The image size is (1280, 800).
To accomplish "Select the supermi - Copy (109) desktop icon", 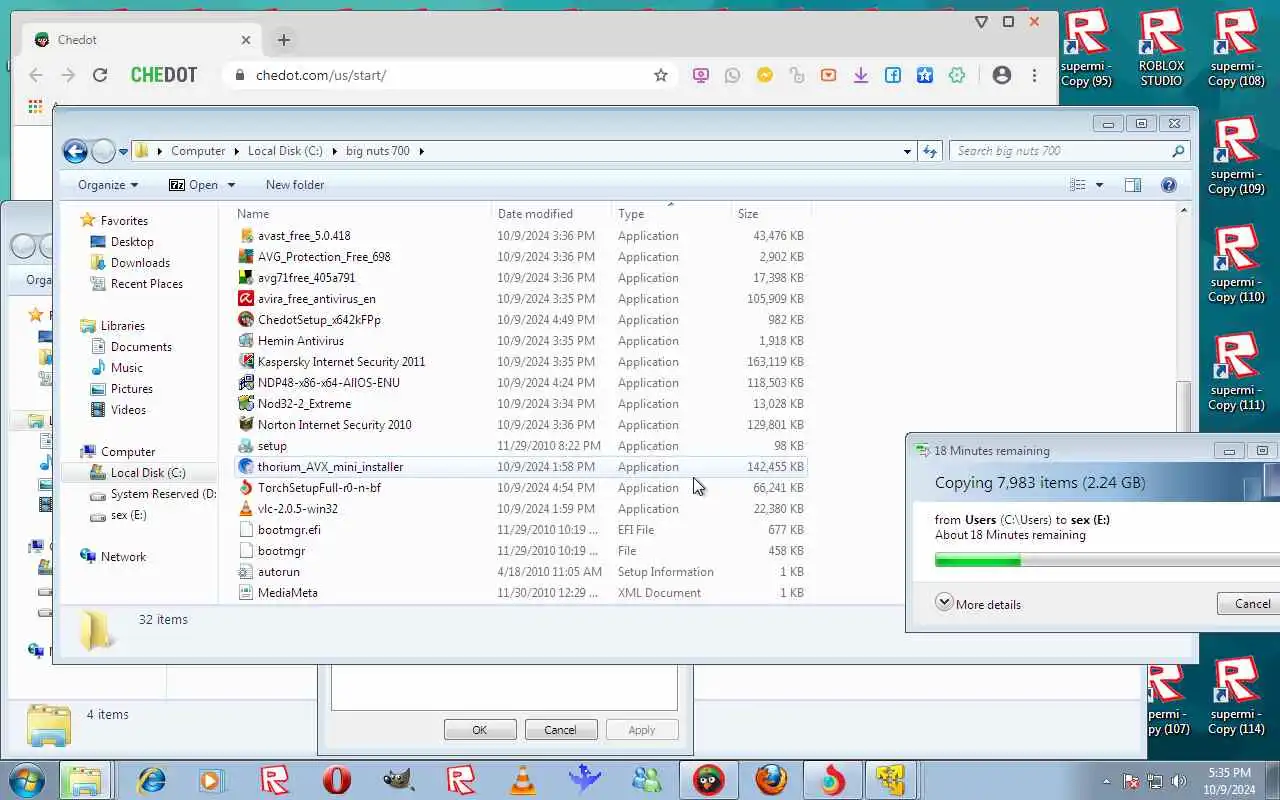I will 1236,156.
